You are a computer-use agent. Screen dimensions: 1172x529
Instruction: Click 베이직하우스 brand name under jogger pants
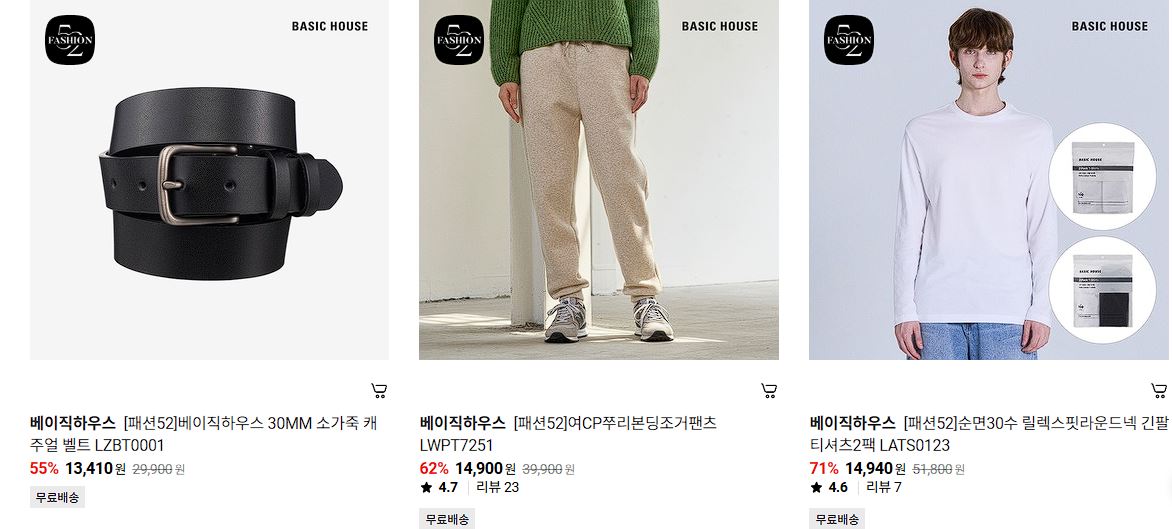tap(463, 423)
